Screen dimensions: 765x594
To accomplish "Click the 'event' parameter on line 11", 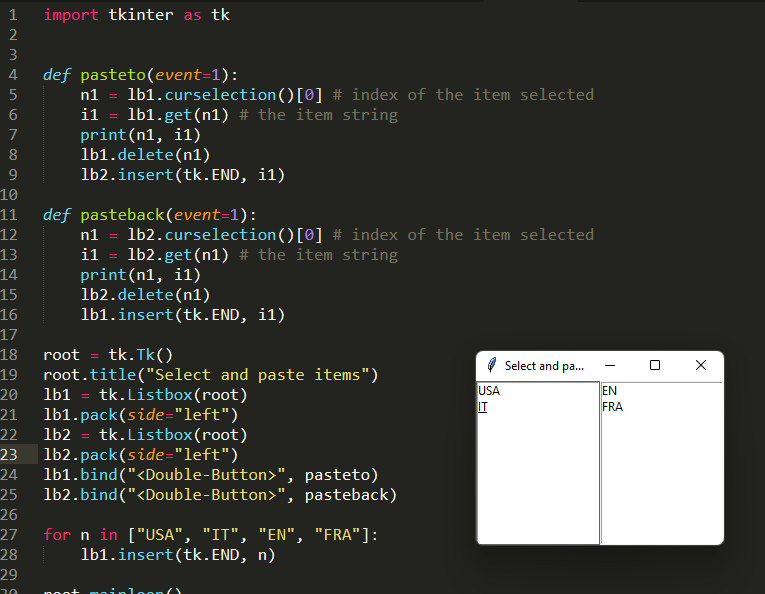I will [197, 215].
